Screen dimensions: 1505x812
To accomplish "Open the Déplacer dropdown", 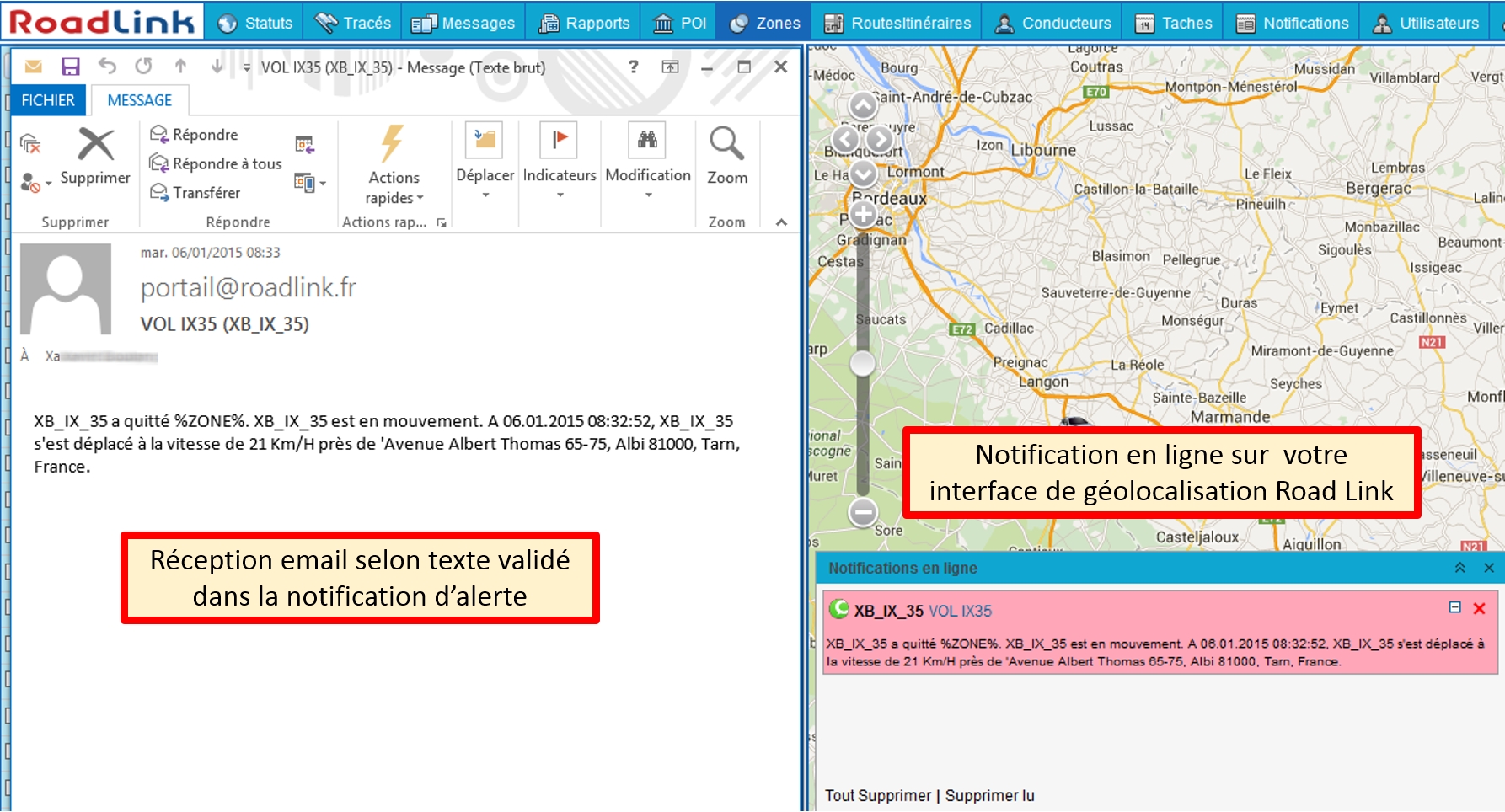I will point(485,162).
